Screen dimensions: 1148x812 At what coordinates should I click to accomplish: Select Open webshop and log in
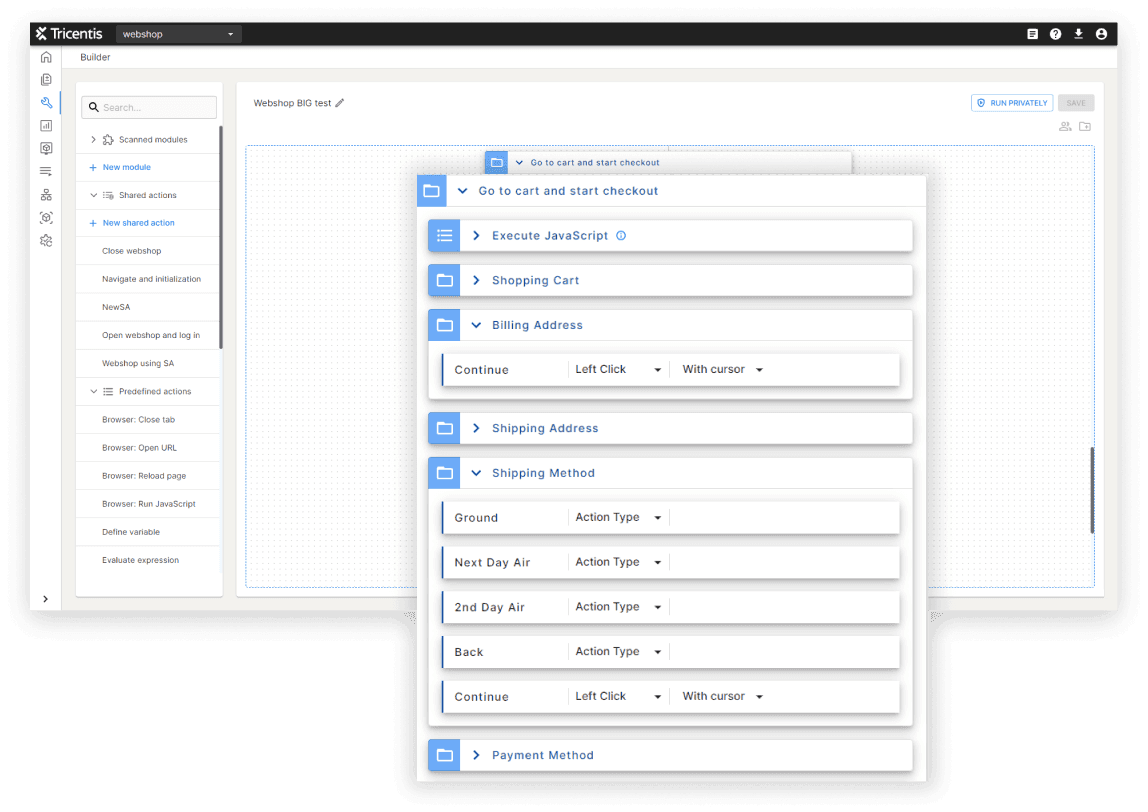[x=149, y=335]
